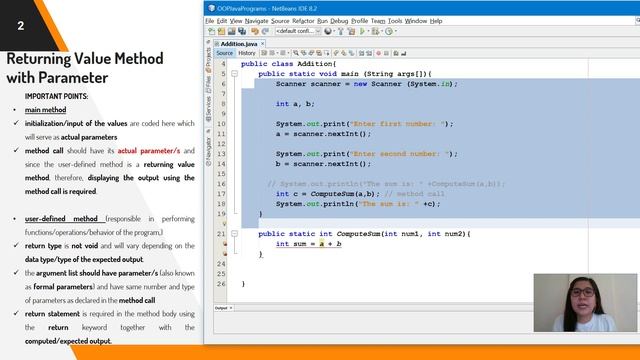The image size is (640, 360).
Task: Open the Help menu
Action: [x=436, y=21]
